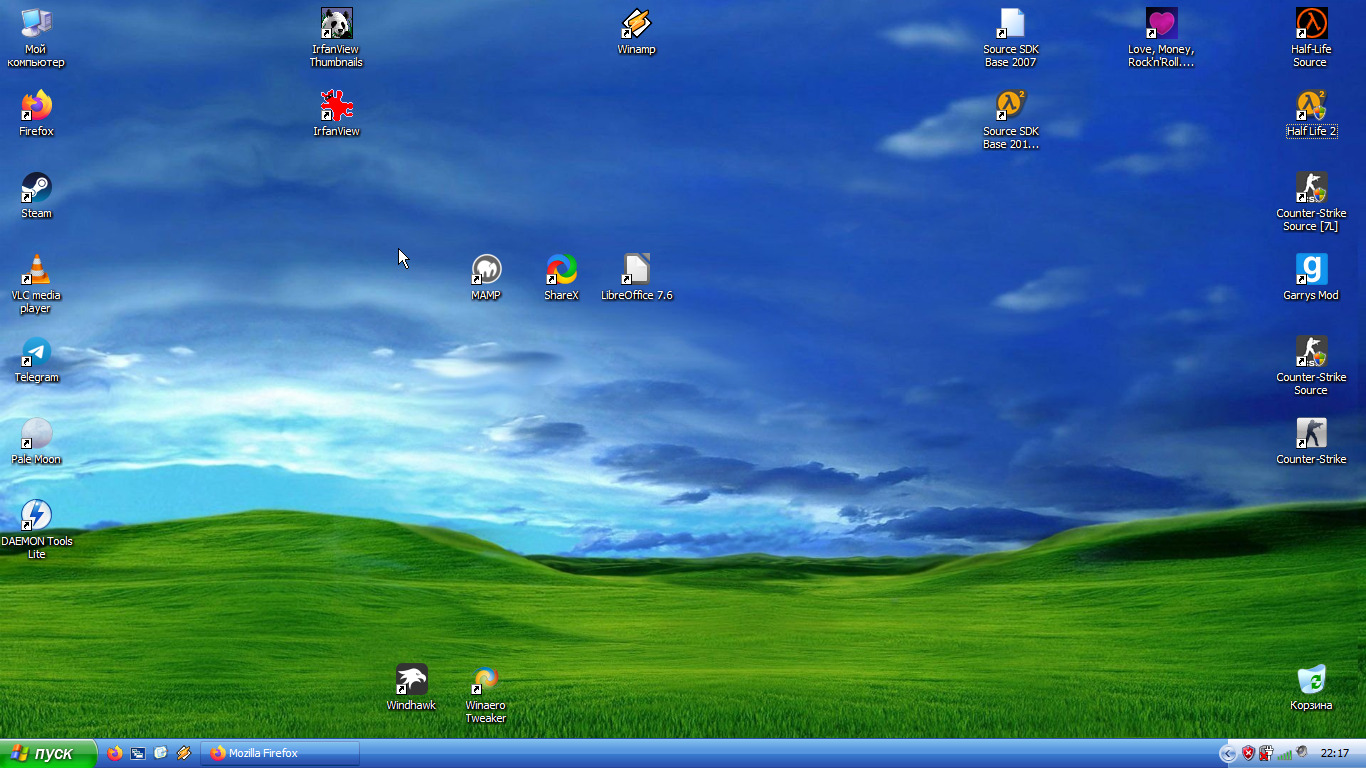Click the IrfanView Thumbnails panda icon

pyautogui.click(x=336, y=24)
